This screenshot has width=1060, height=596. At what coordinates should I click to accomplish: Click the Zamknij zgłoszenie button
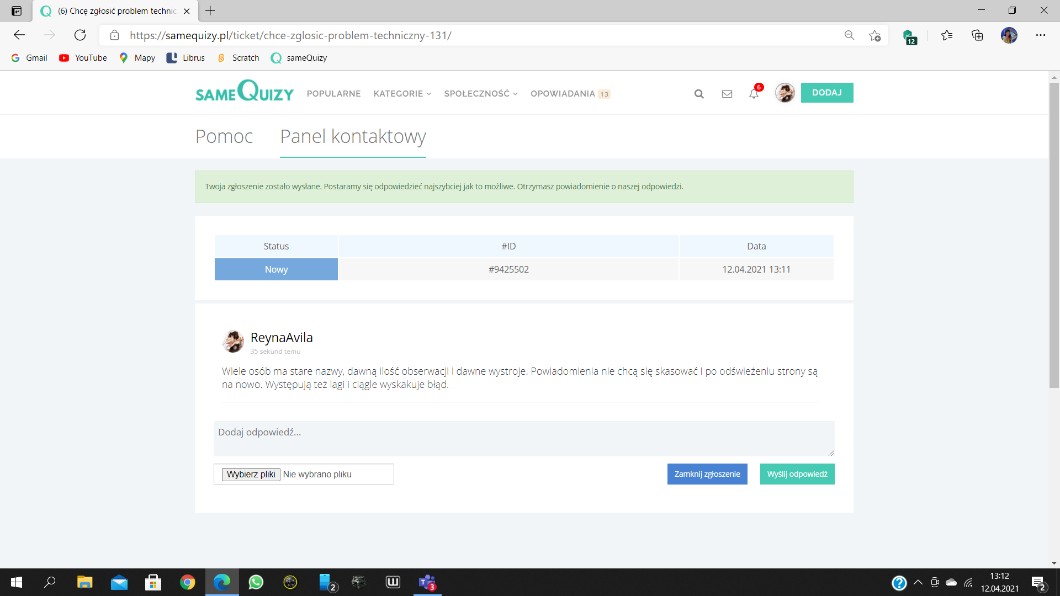pyautogui.click(x=707, y=474)
